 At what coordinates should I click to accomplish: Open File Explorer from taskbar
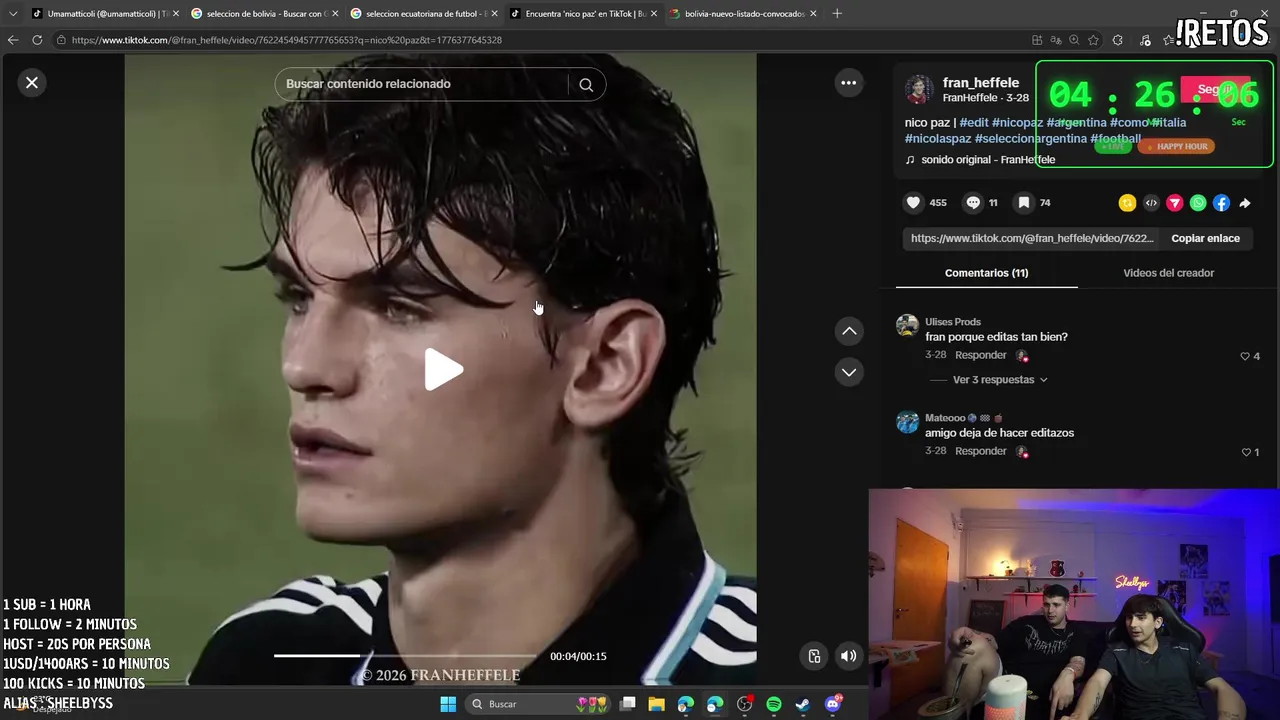[x=657, y=704]
